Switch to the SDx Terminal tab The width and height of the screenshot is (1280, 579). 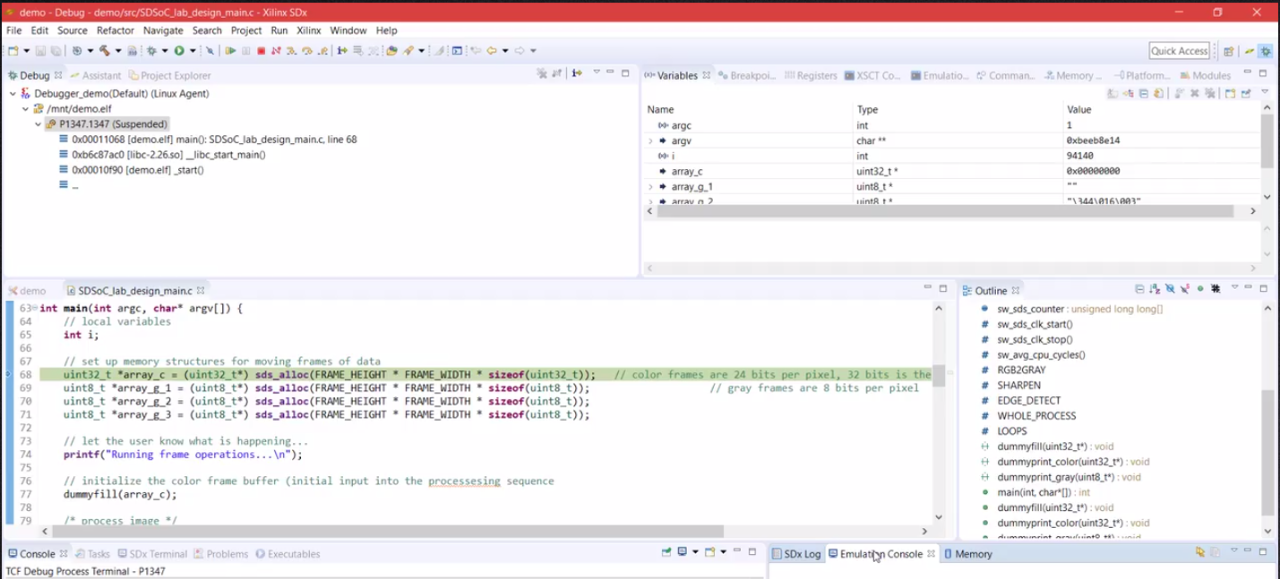point(151,553)
